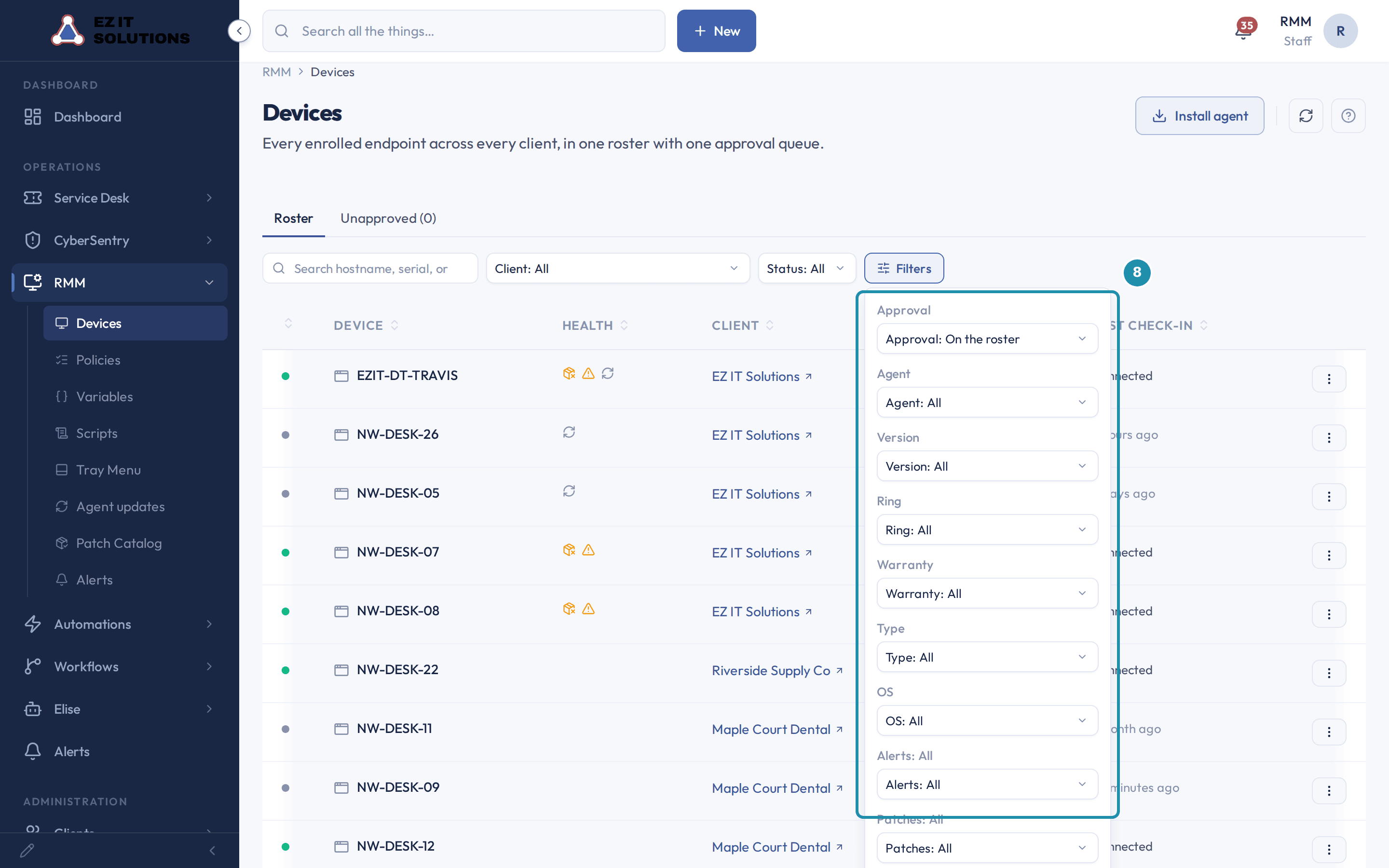Screen dimensions: 1389x868
Task: Open the OS: All dropdown
Action: pos(987,721)
